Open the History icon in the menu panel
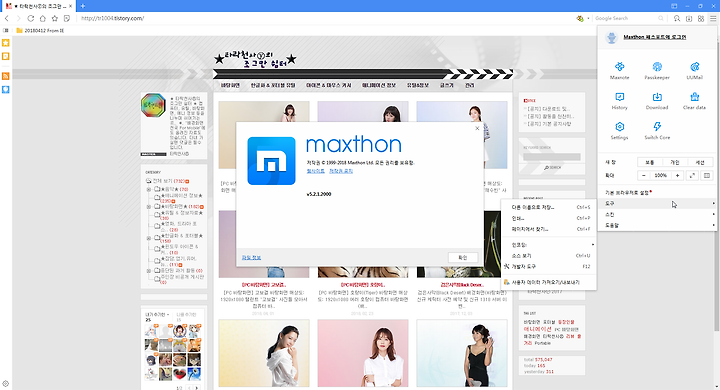 (619, 97)
